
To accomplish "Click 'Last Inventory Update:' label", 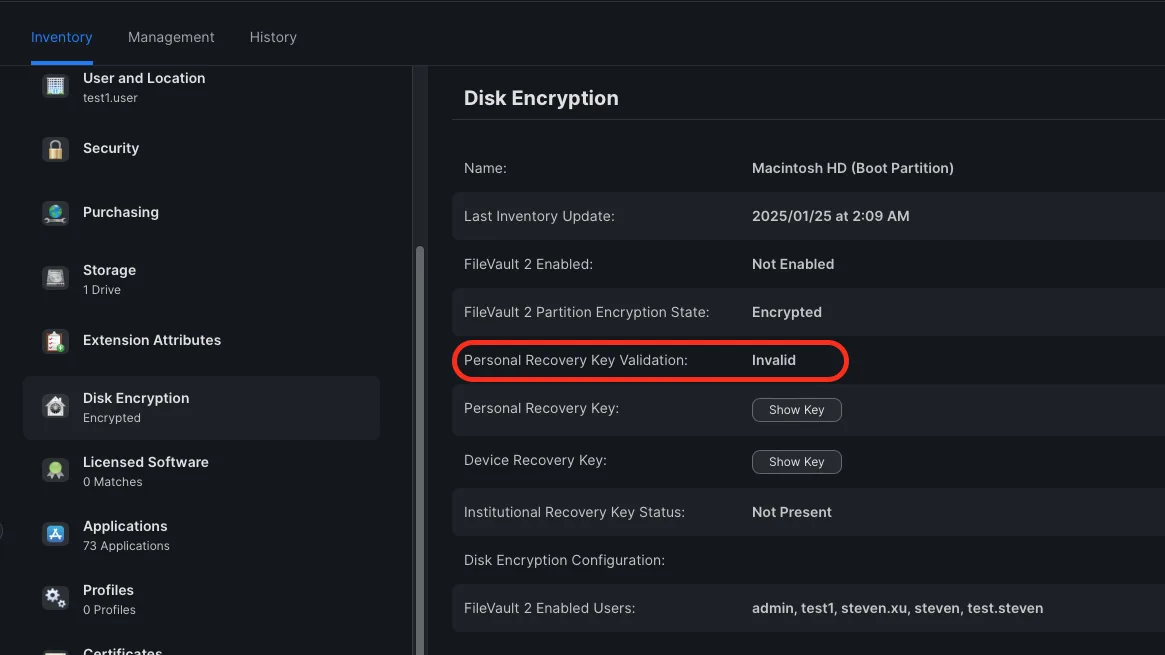I will (x=539, y=216).
